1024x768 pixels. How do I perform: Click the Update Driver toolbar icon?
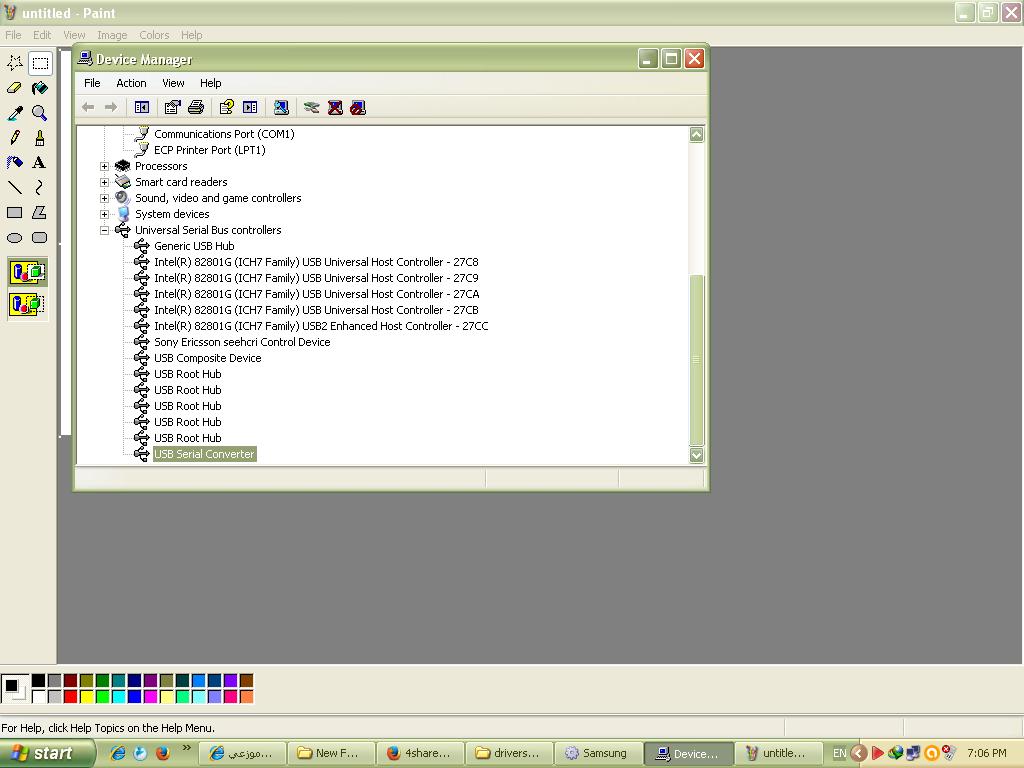click(312, 107)
